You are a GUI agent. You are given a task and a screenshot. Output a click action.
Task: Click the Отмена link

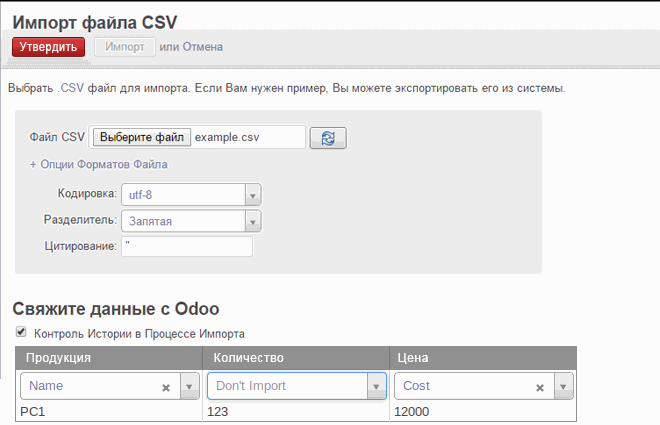click(x=202, y=47)
